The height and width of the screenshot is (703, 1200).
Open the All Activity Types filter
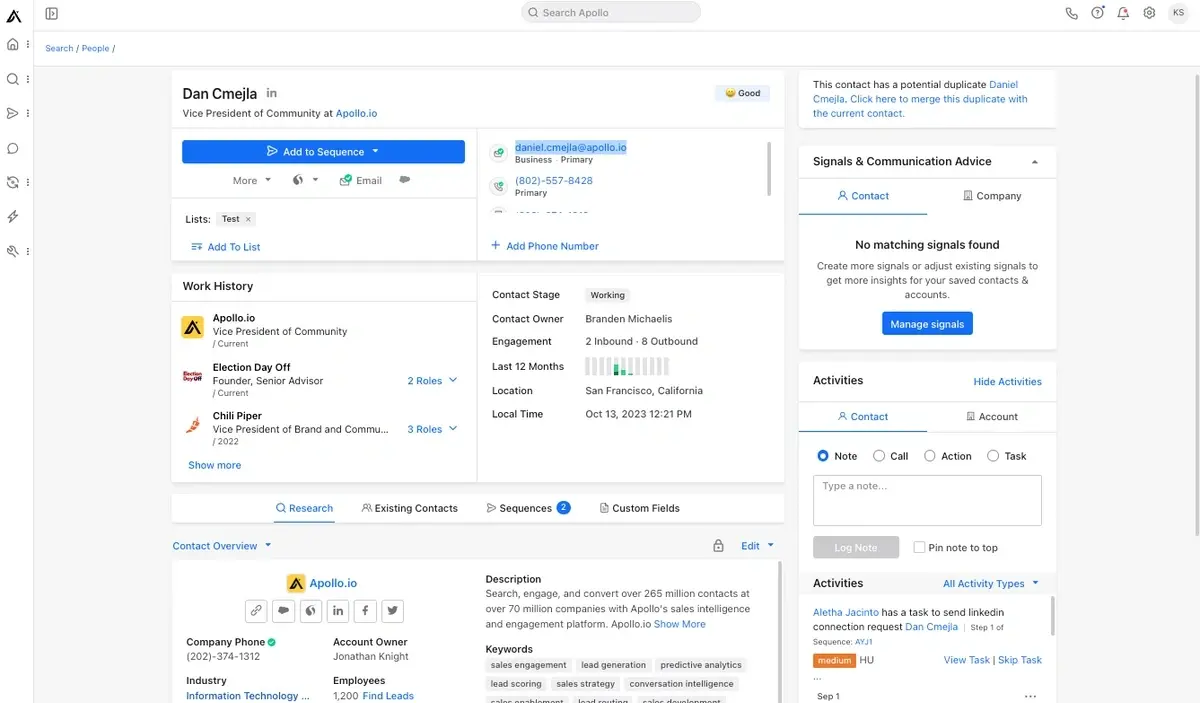(991, 584)
